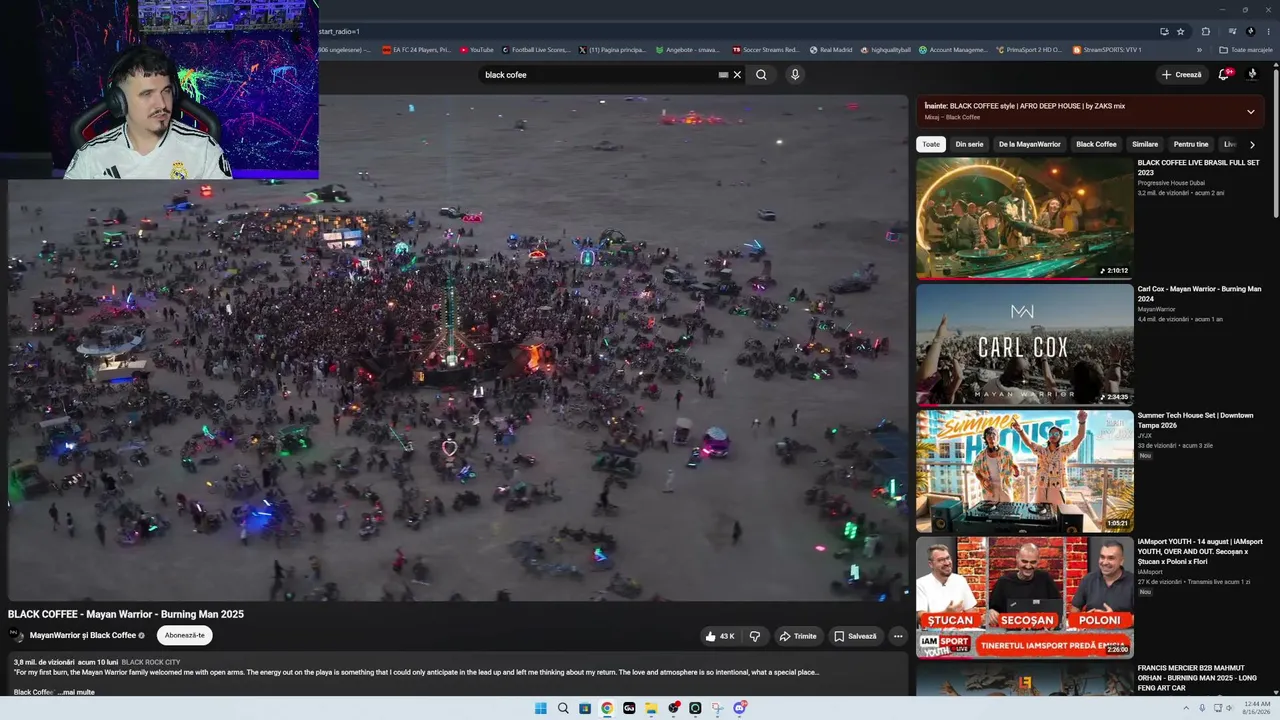Image resolution: width=1280 pixels, height=720 pixels.
Task: Open the three-dot more actions menu
Action: pos(898,636)
